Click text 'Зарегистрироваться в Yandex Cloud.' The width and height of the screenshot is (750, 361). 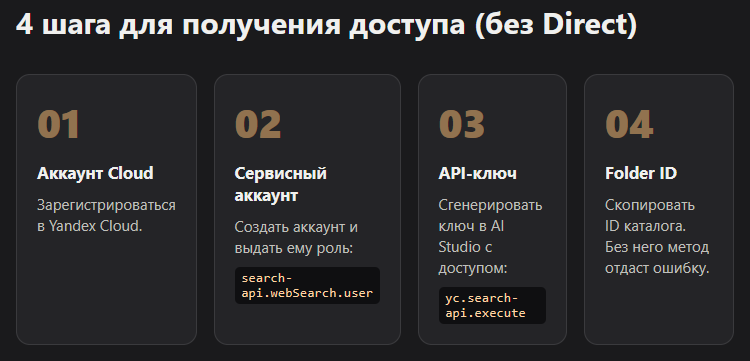pos(106,216)
